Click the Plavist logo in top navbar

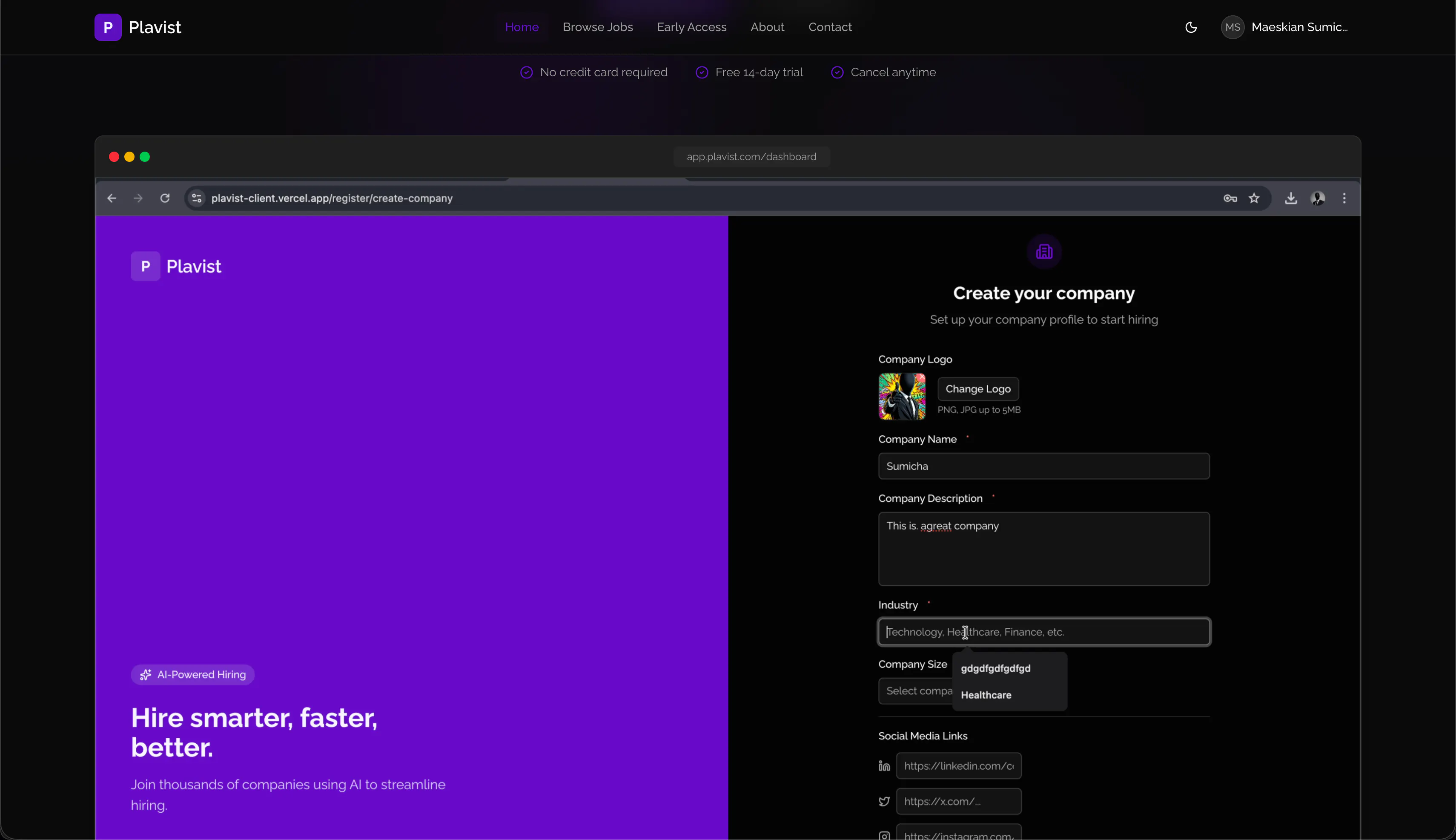[x=138, y=27]
